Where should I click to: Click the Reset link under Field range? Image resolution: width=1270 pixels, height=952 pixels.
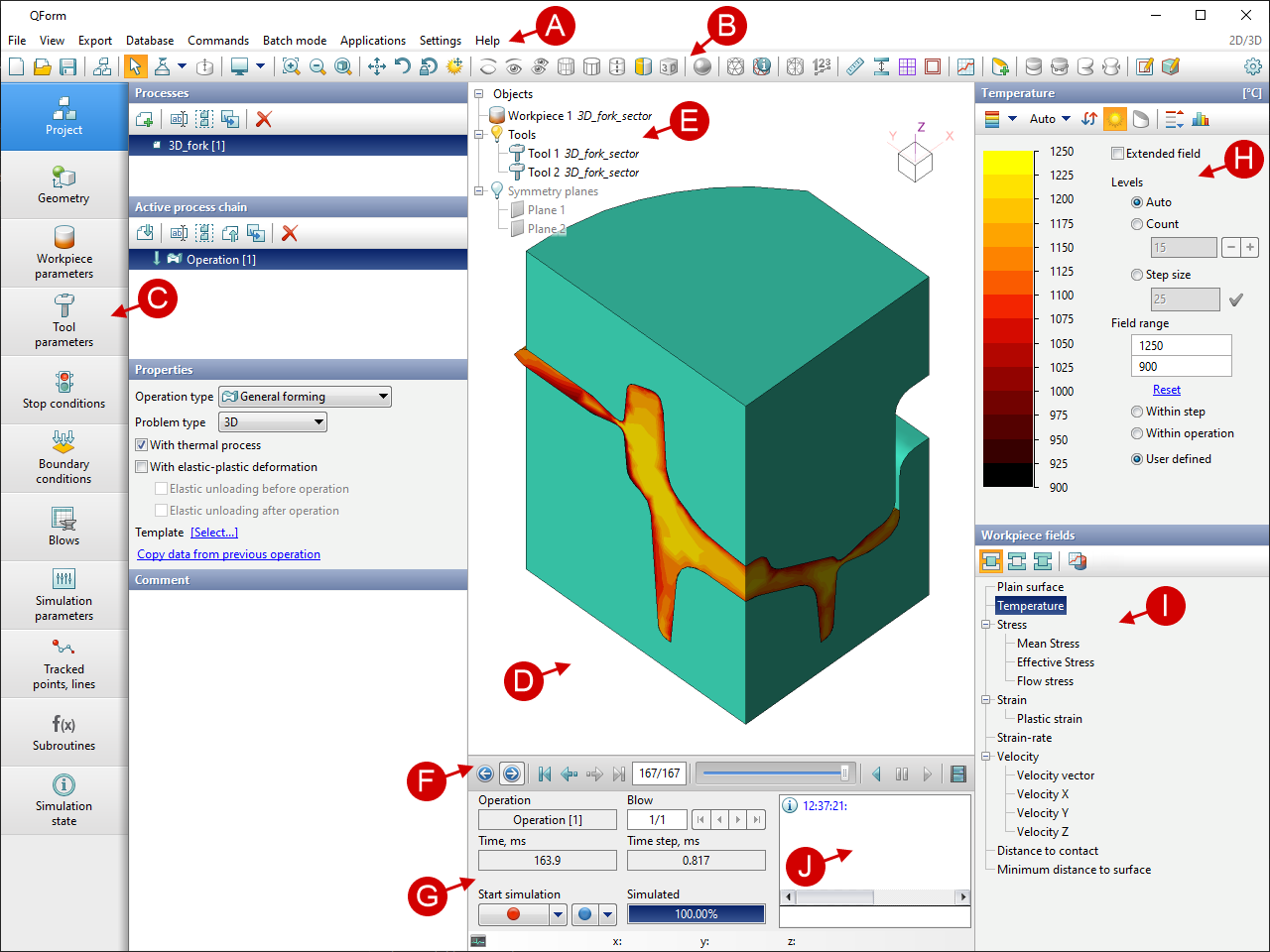tap(1166, 390)
